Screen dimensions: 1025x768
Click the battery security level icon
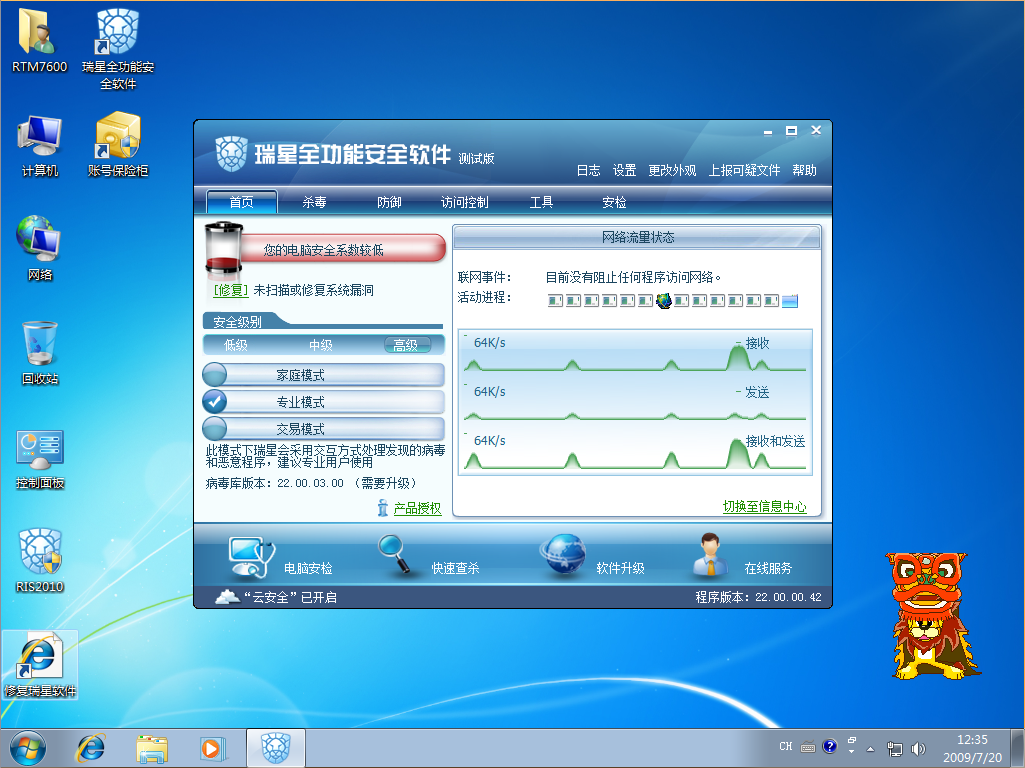click(x=224, y=247)
